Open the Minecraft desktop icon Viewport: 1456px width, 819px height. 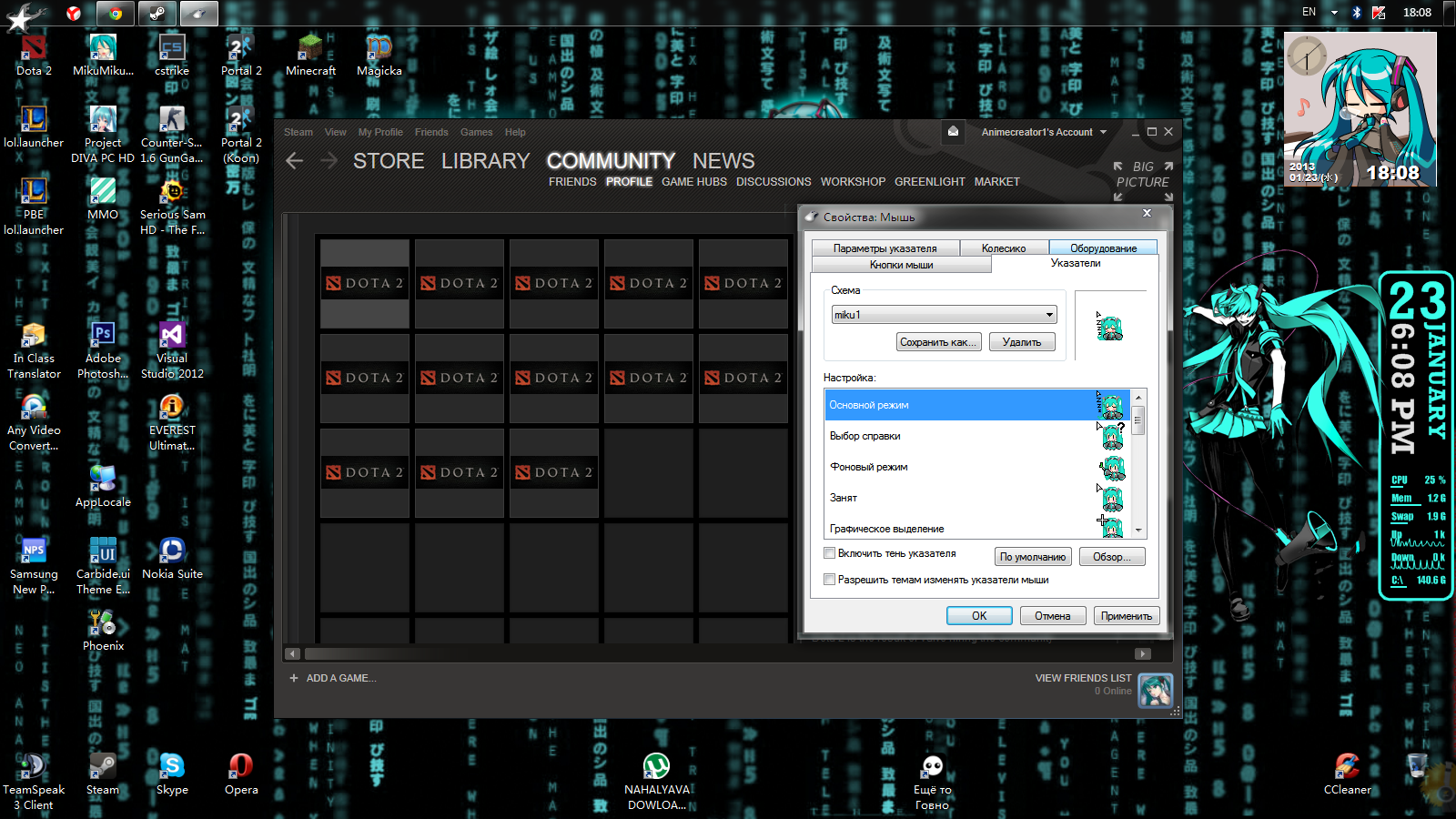pyautogui.click(x=310, y=55)
